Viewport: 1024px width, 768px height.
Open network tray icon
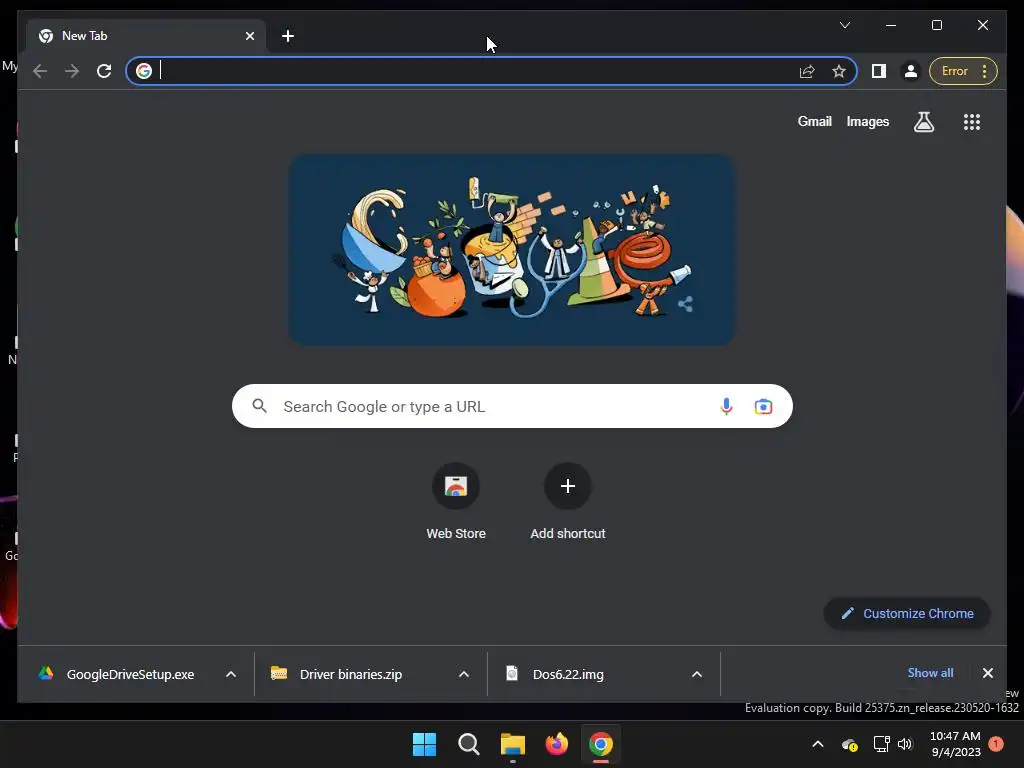pos(882,744)
